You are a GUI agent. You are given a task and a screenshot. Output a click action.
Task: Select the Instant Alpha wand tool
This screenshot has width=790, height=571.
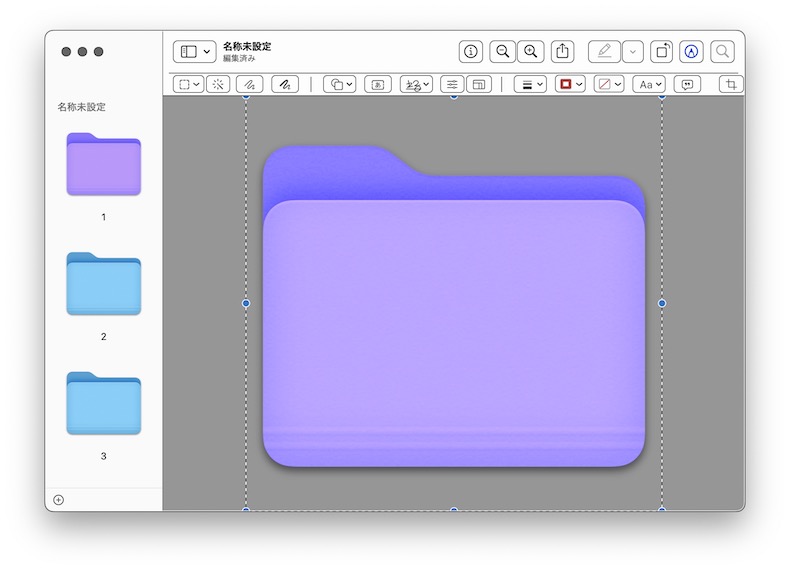(218, 85)
